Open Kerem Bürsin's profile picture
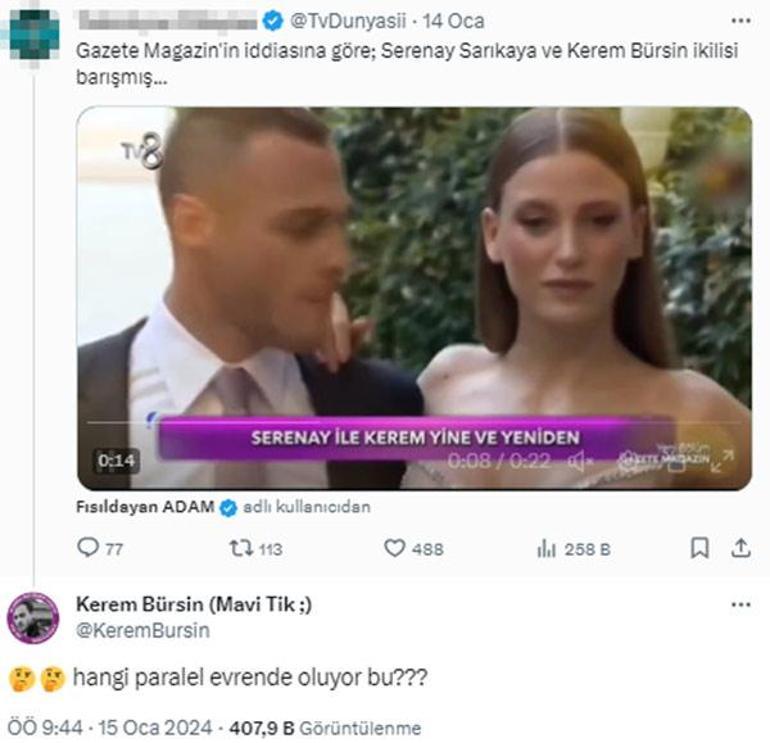The width and height of the screenshot is (770, 743). 33,618
